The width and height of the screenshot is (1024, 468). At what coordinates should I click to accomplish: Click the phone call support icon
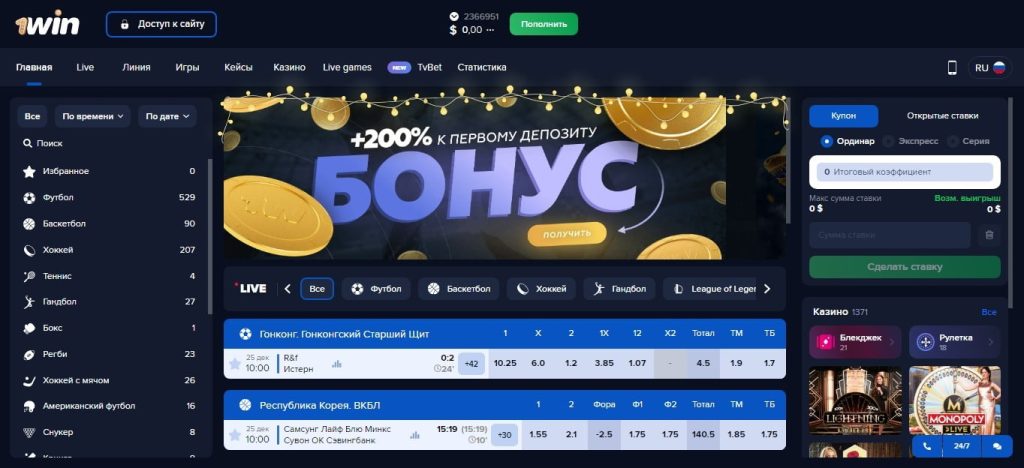pos(927,446)
